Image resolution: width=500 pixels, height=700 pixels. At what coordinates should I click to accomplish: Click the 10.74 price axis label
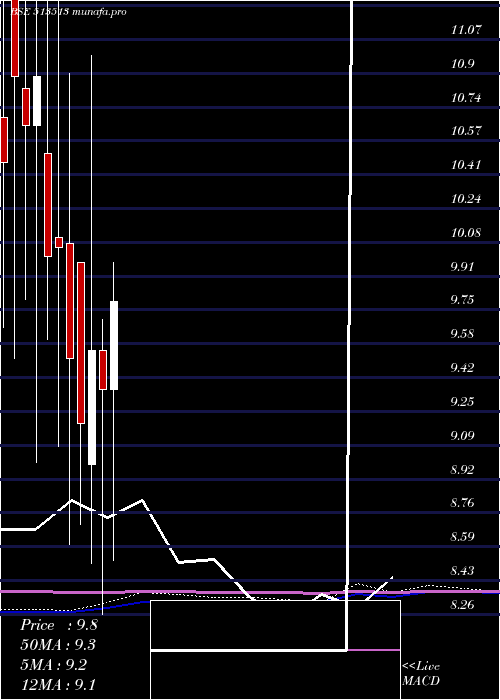467,98
